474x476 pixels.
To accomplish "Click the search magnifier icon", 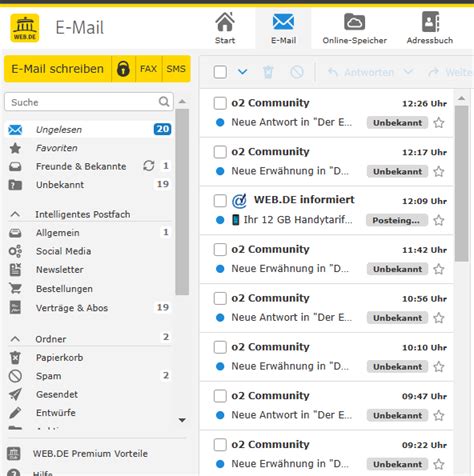I will point(164,102).
